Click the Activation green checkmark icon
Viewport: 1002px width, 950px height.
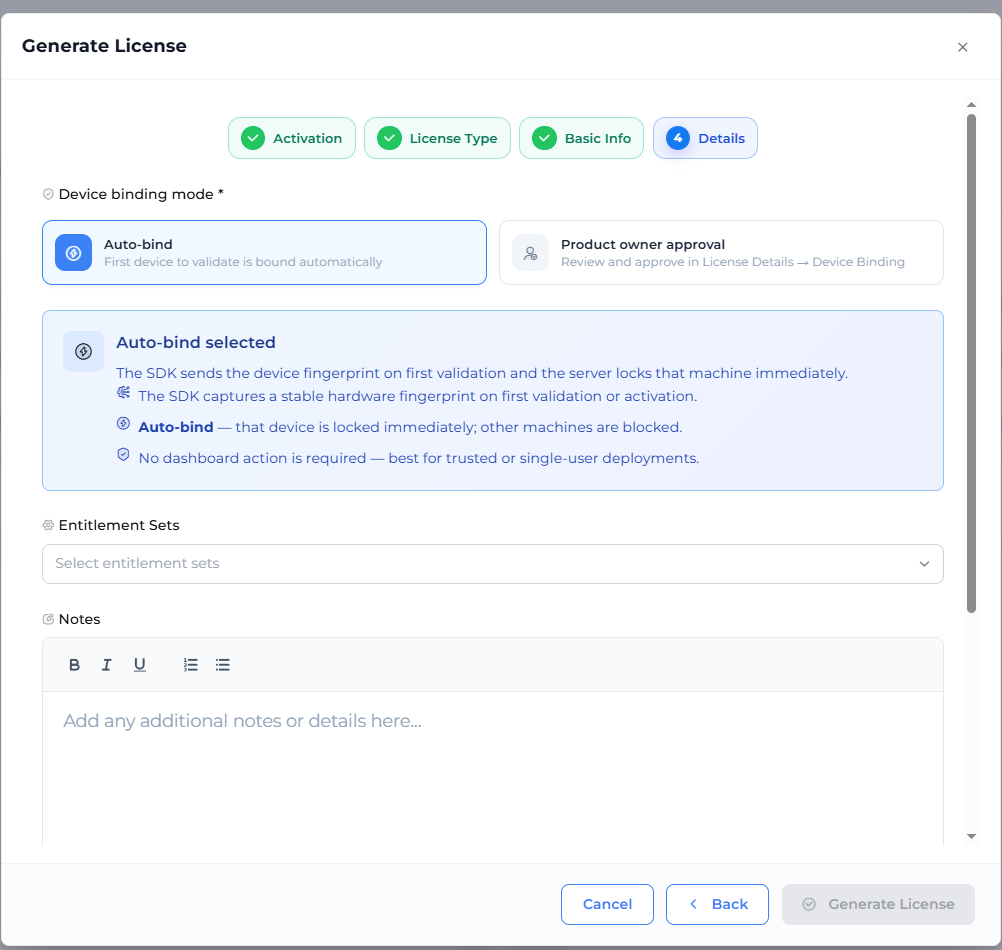point(253,138)
